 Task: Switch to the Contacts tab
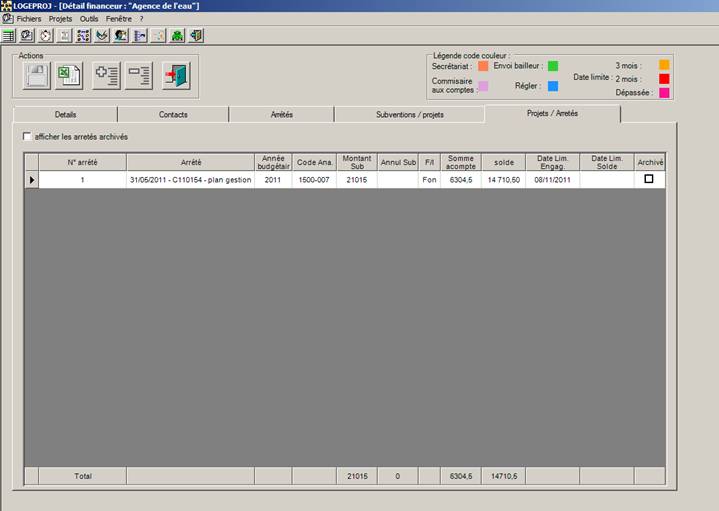pyautogui.click(x=173, y=114)
